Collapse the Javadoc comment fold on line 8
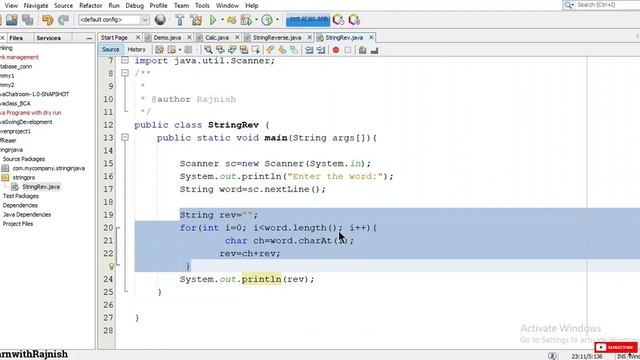Image resolution: width=640 pixels, height=360 pixels. click(x=125, y=73)
